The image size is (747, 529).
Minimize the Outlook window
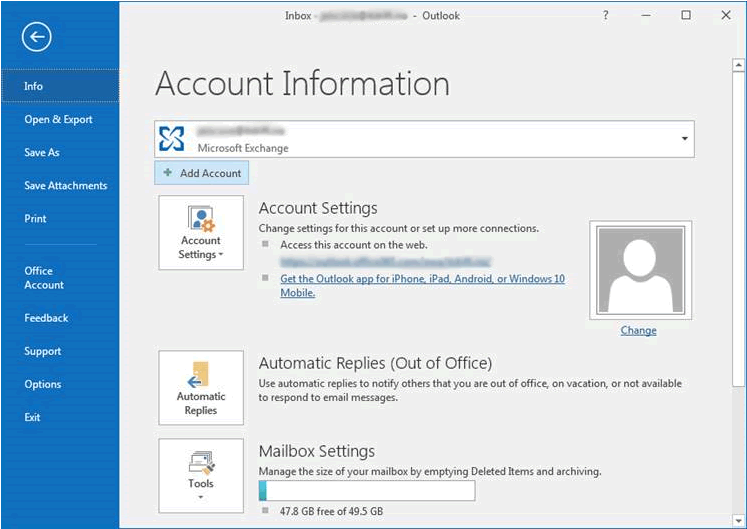pos(646,15)
